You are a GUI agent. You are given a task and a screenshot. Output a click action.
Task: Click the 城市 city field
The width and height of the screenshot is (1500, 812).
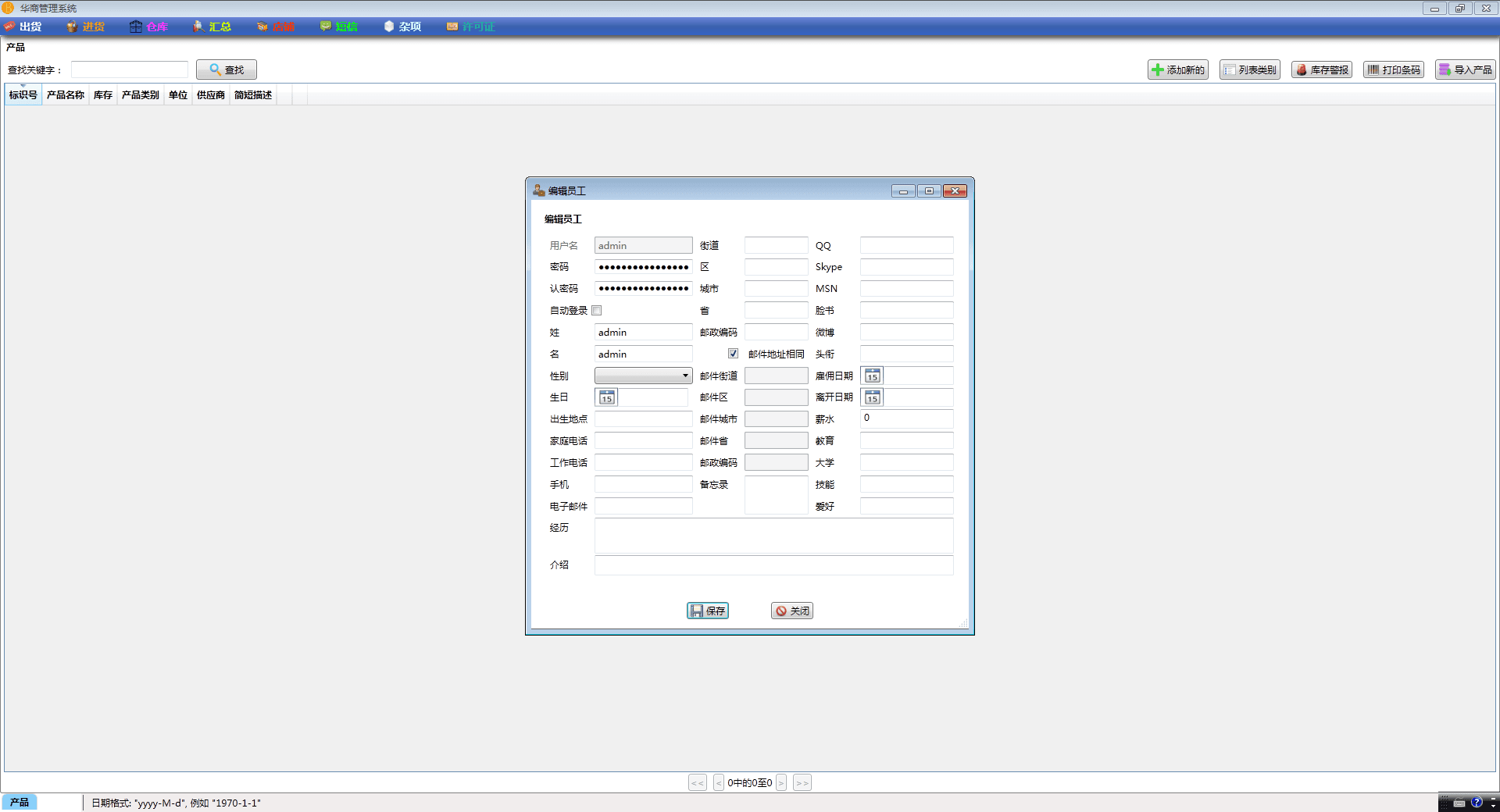(777, 289)
